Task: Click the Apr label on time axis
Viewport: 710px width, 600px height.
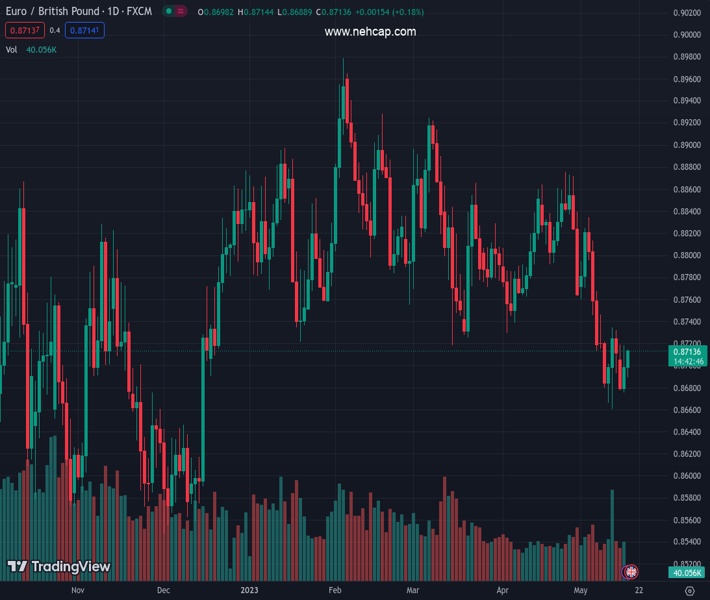Action: (502, 590)
